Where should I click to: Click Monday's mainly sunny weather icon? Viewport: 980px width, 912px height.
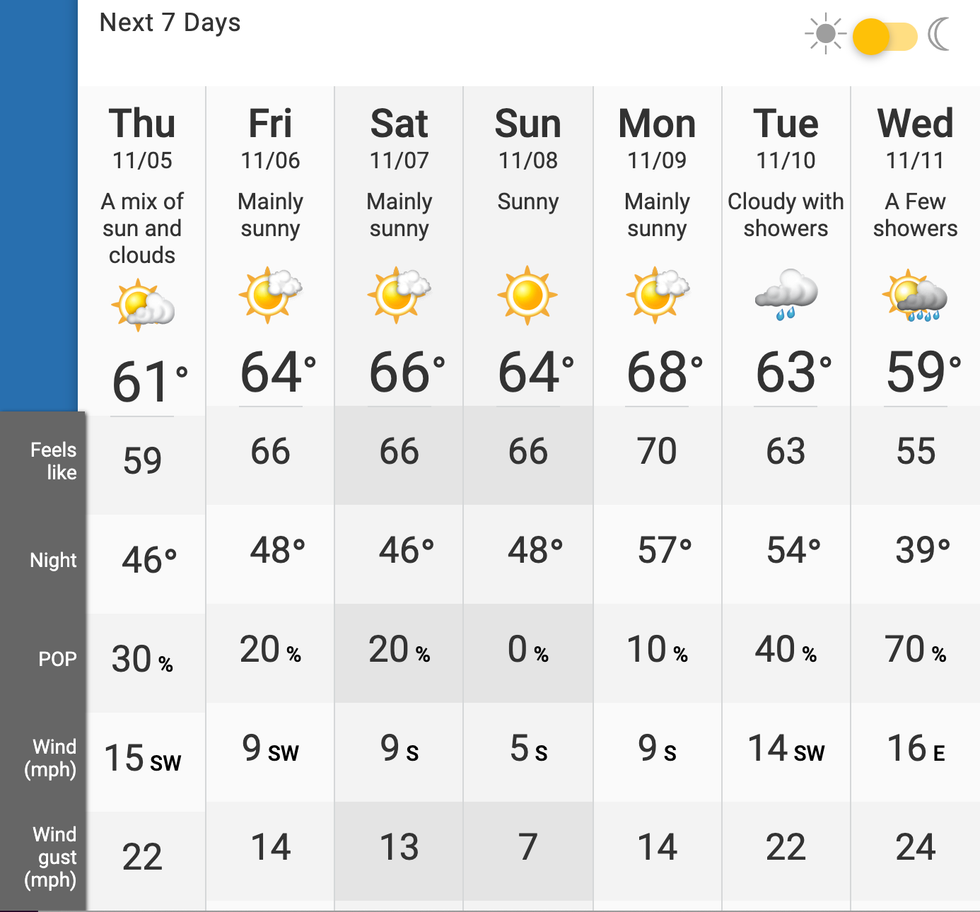(657, 294)
